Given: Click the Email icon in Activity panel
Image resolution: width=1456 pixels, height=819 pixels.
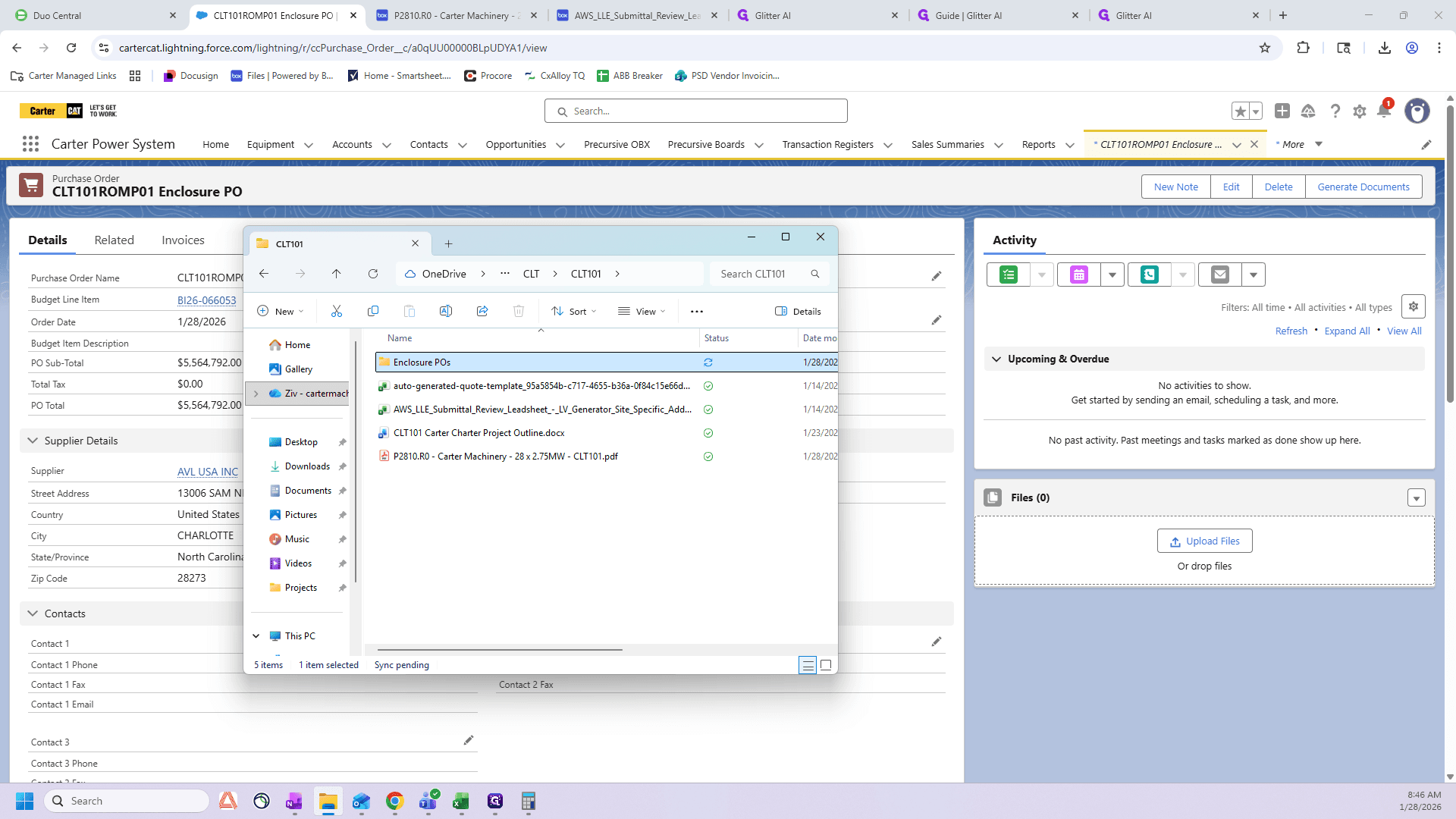Looking at the screenshot, I should (1220, 275).
